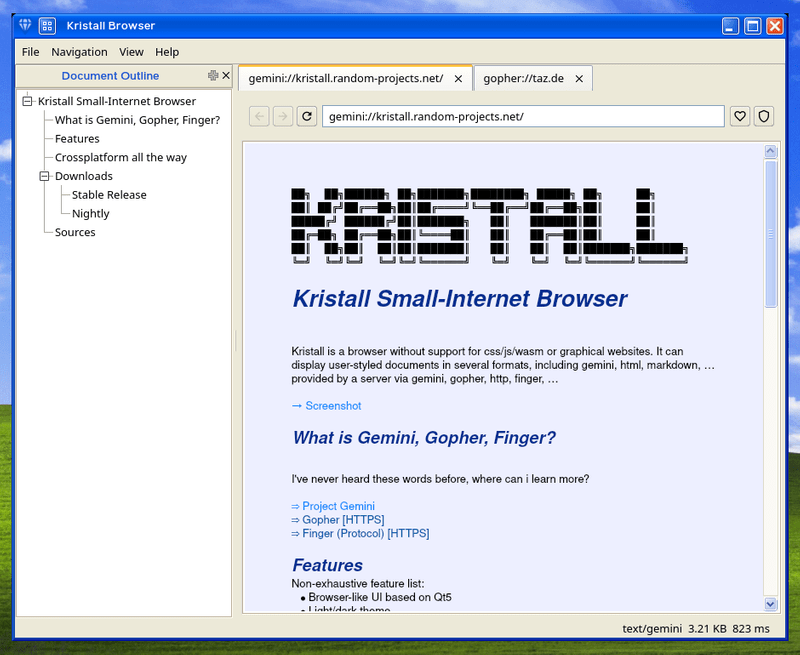The width and height of the screenshot is (800, 655).
Task: Open the Help menu
Action: (x=167, y=52)
